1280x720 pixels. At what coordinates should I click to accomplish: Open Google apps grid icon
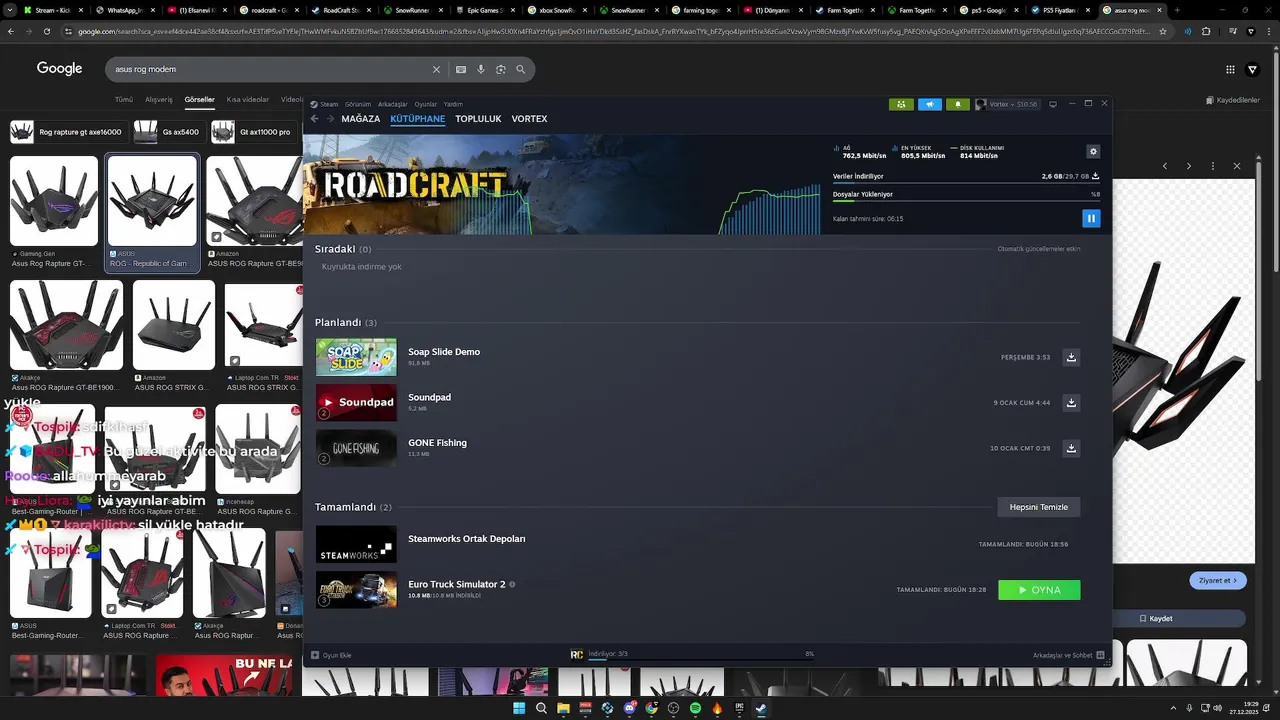pyautogui.click(x=1230, y=69)
